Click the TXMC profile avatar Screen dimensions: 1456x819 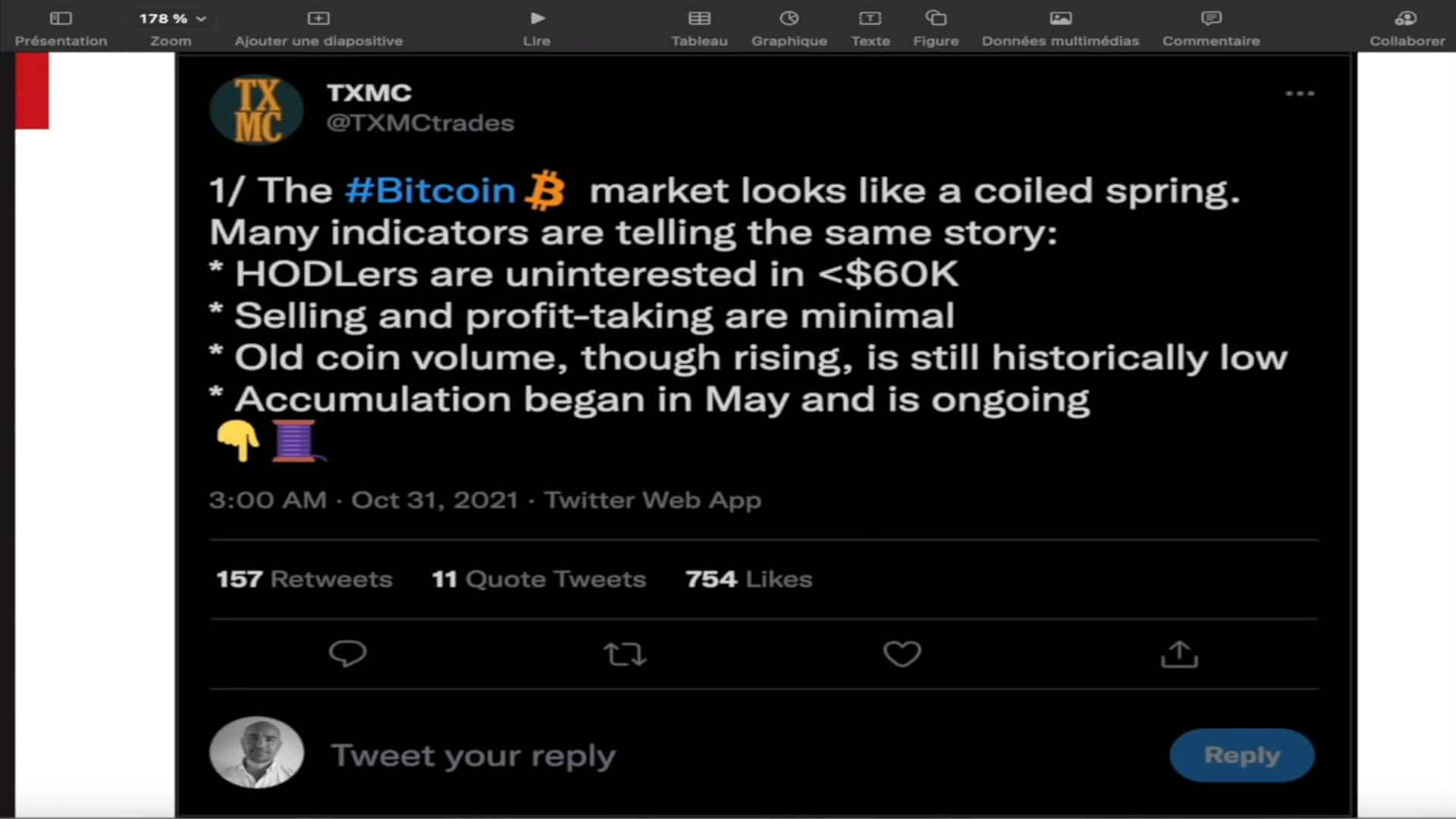point(256,110)
